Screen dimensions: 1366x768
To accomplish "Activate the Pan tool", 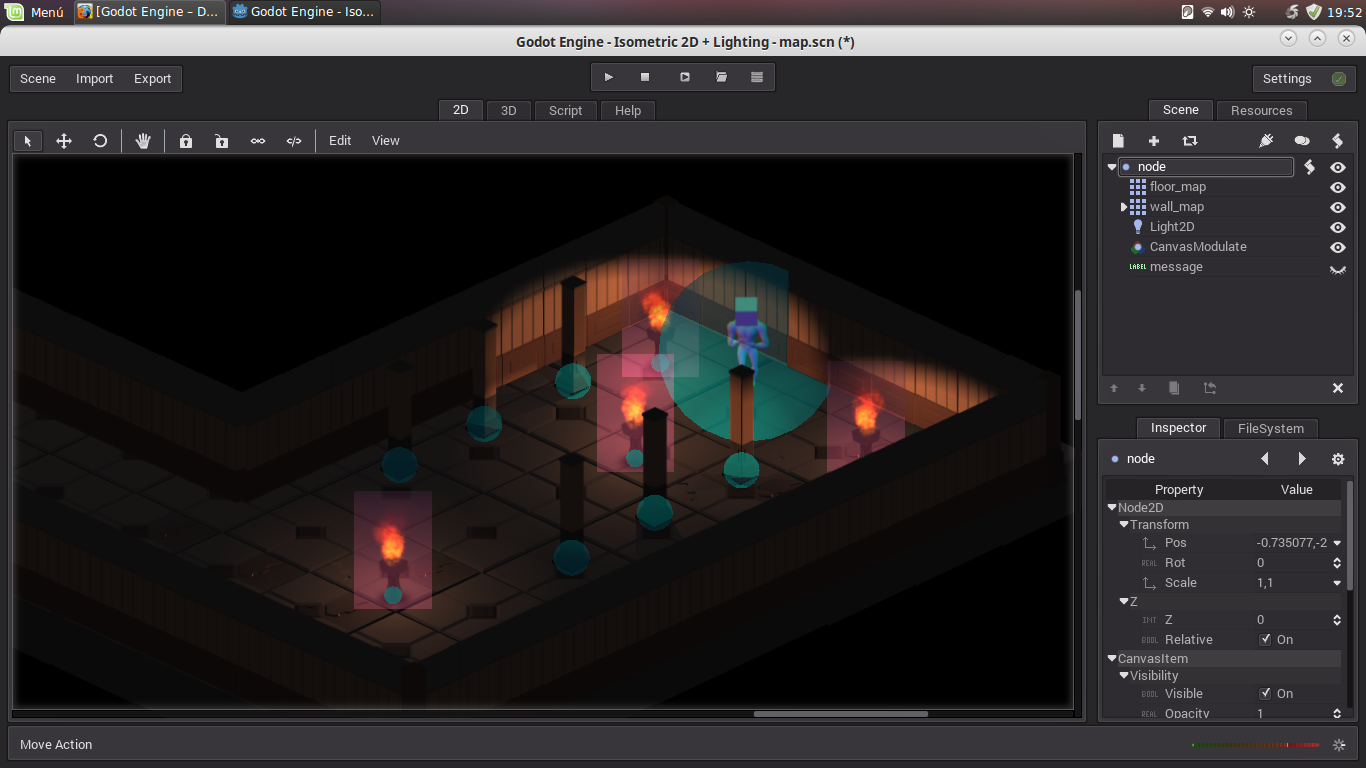I will (x=142, y=141).
